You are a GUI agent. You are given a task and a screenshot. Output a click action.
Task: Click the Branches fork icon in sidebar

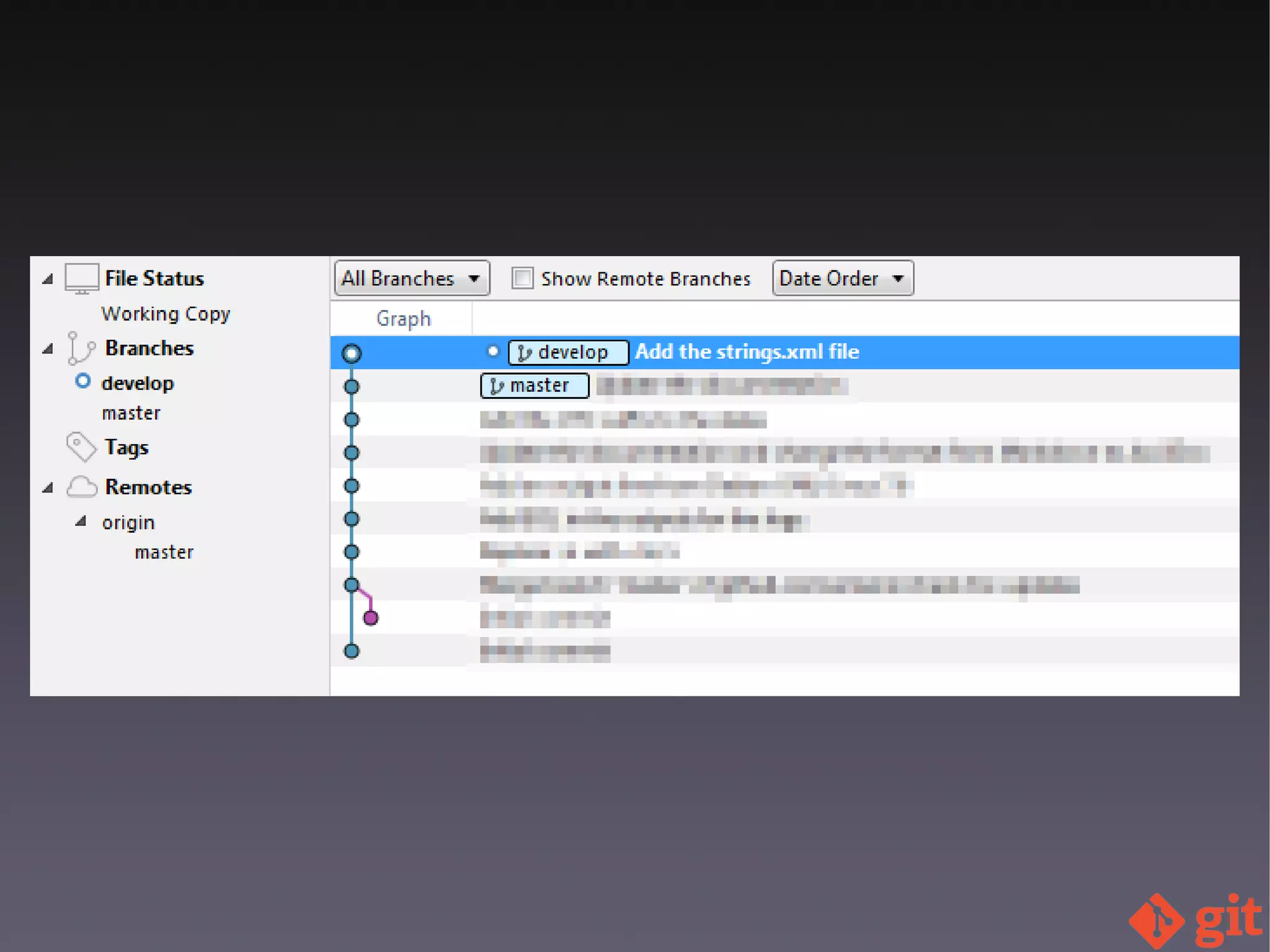(81, 348)
